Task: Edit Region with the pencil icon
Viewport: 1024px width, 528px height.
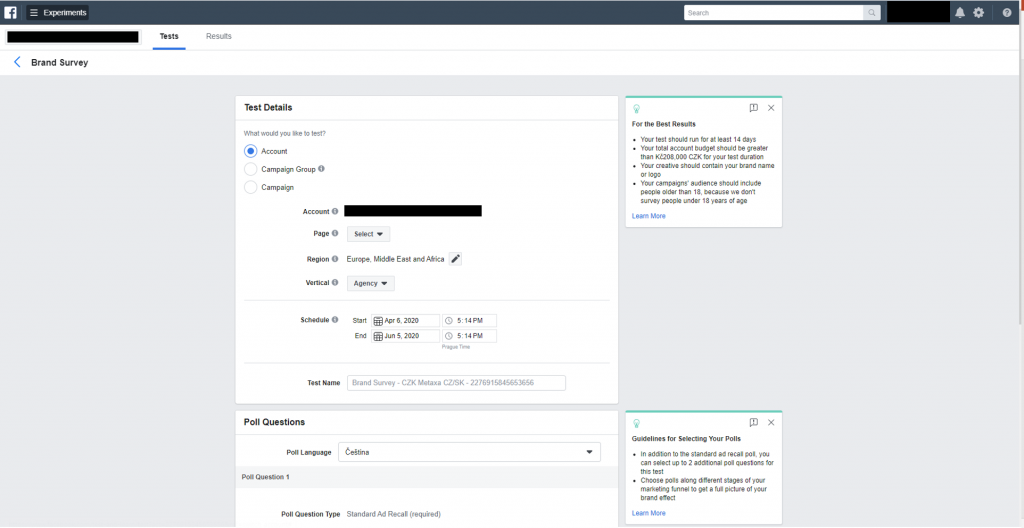Action: (456, 259)
